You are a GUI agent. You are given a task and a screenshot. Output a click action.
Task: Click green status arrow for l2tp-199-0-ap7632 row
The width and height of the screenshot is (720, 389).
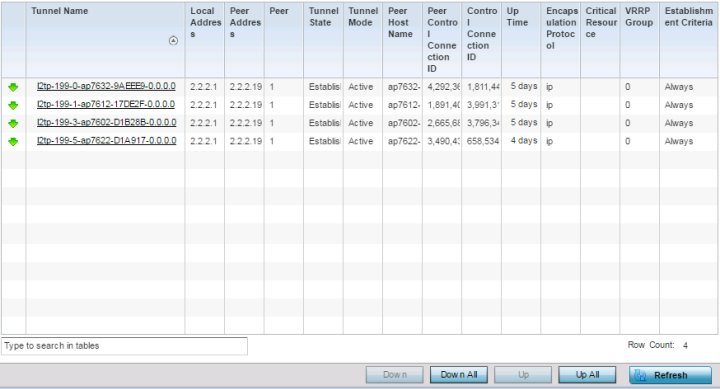coord(13,87)
